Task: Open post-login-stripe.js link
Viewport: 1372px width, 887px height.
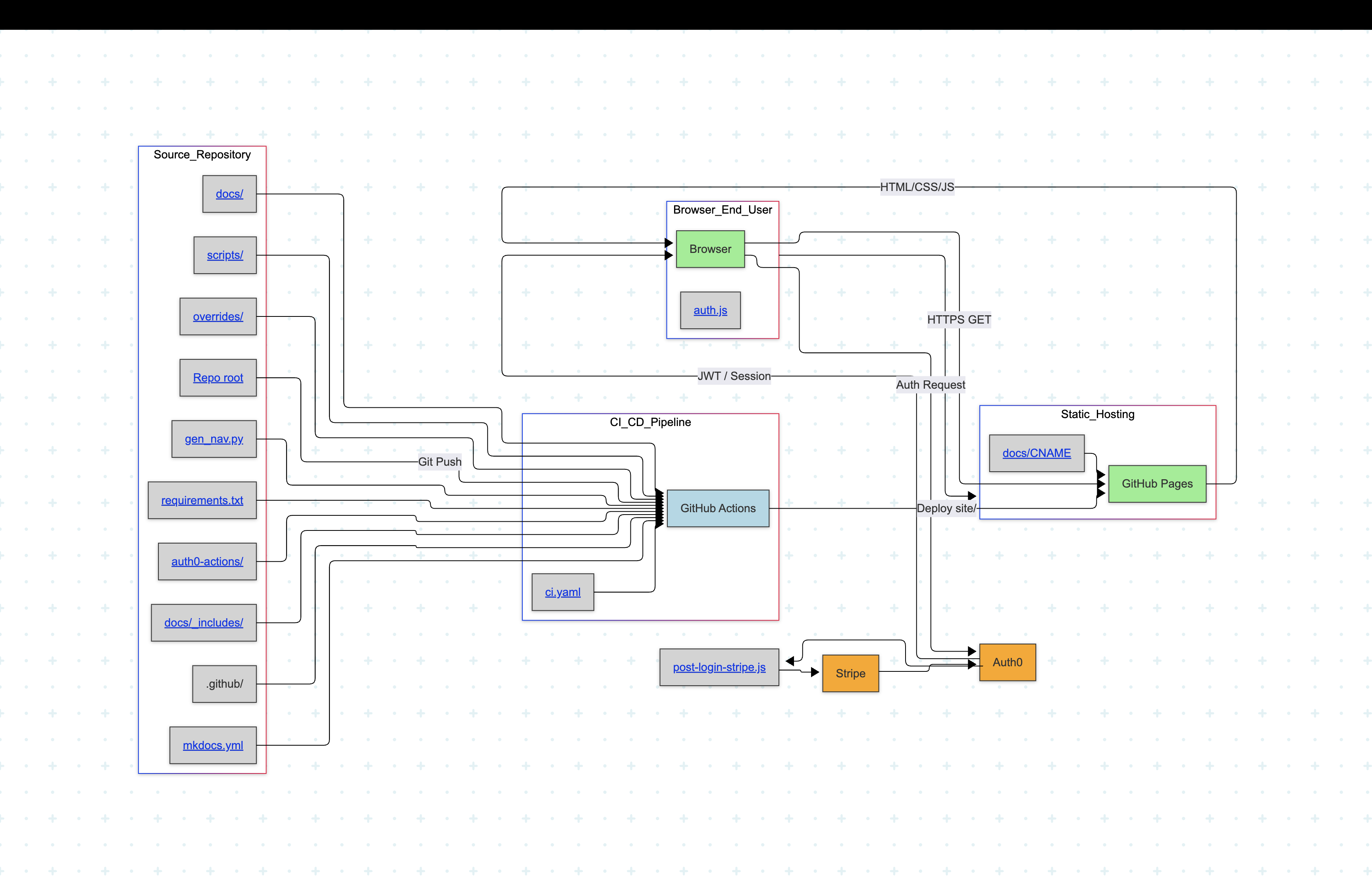Action: 719,667
